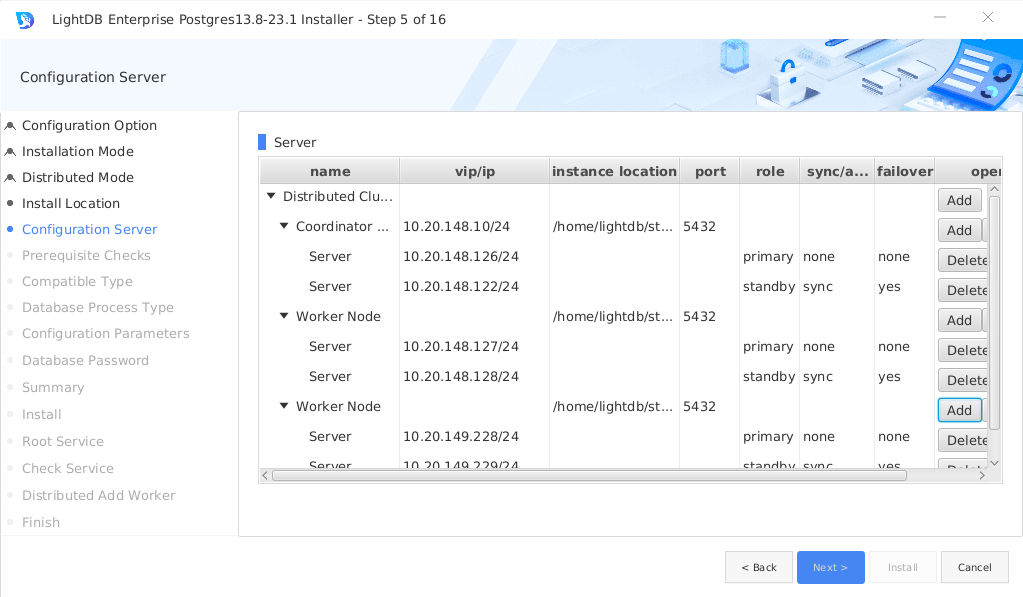The image size is (1023, 597).
Task: Click Coordinator instance location /home/lightdb/st...
Action: (613, 226)
